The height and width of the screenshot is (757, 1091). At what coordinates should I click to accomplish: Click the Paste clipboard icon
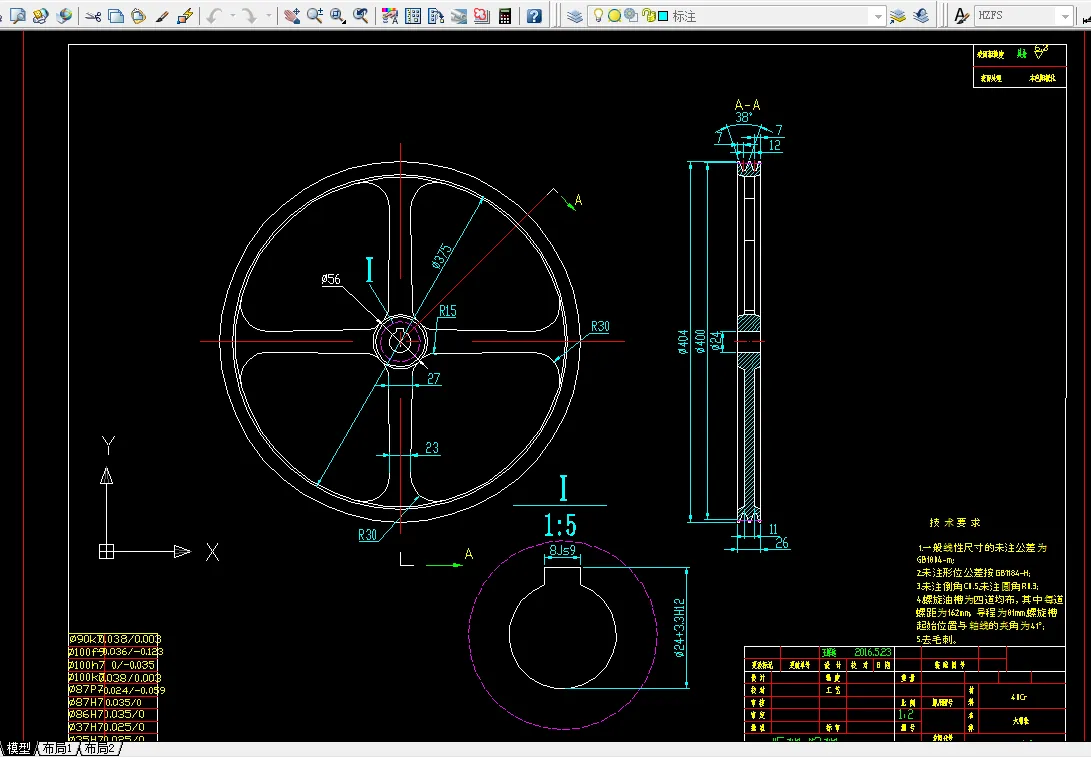pos(139,15)
